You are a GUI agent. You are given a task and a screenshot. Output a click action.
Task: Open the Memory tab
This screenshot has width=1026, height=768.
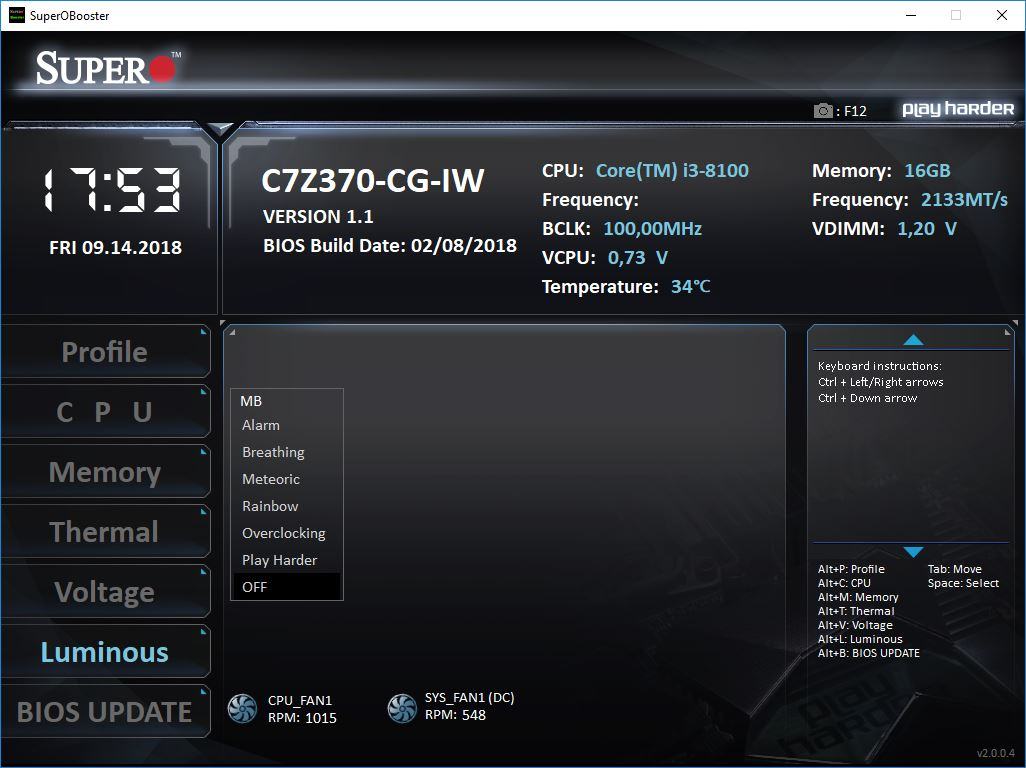coord(105,472)
